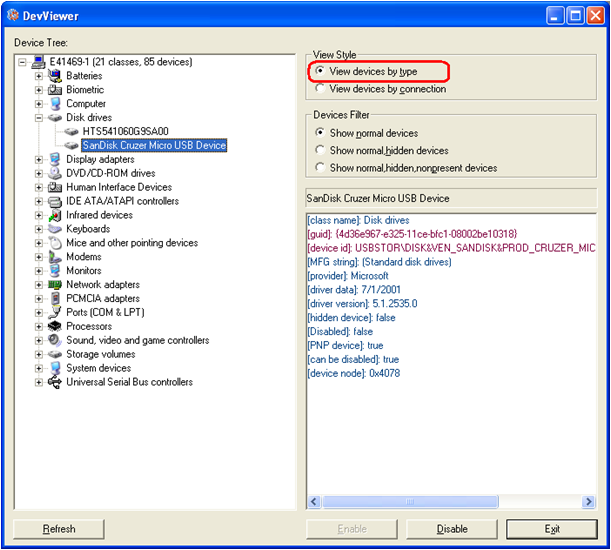Click the Monitors category icon

point(55,271)
